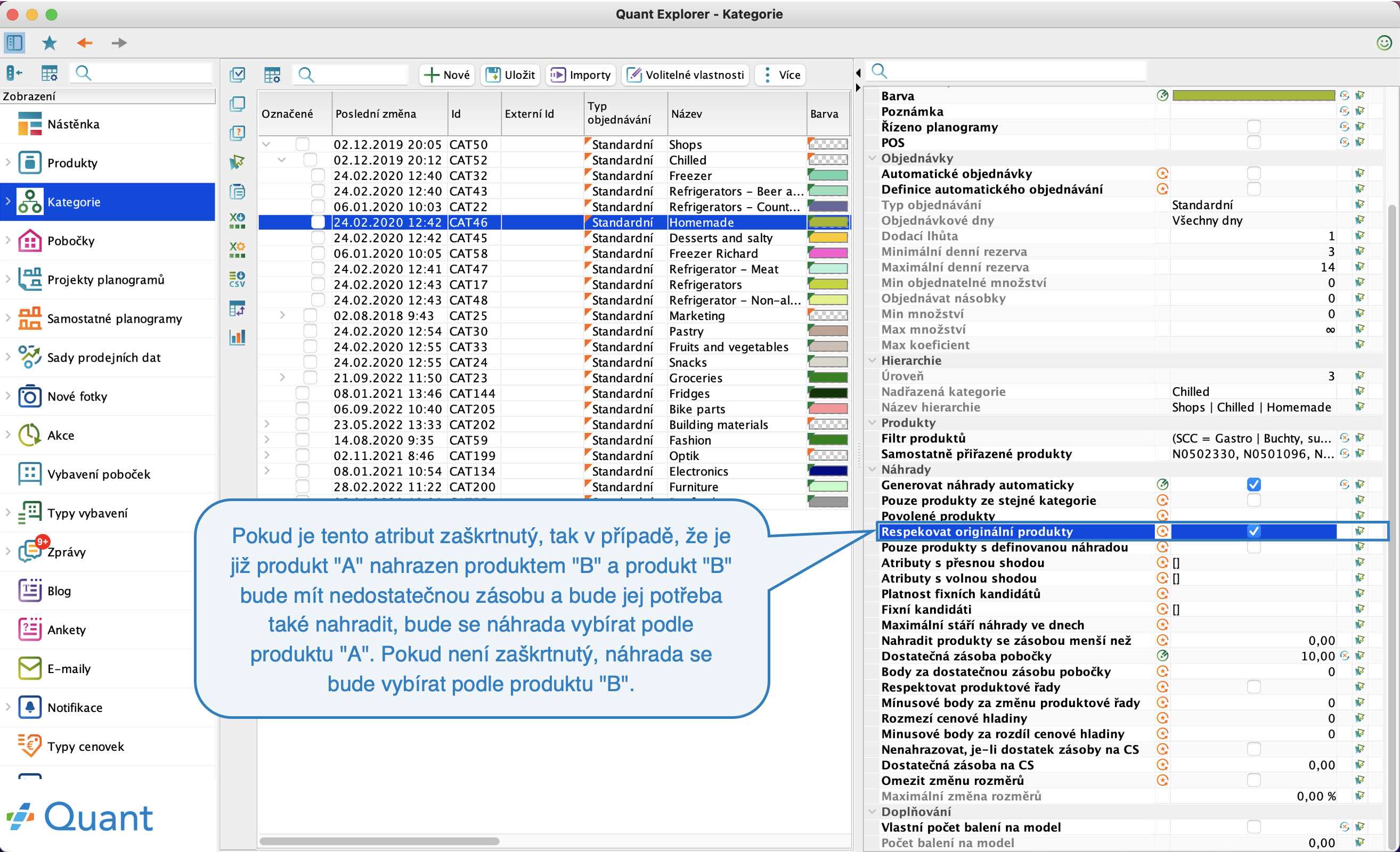Select the Desserts and salty row
The height and width of the screenshot is (852, 1400).
point(554,237)
